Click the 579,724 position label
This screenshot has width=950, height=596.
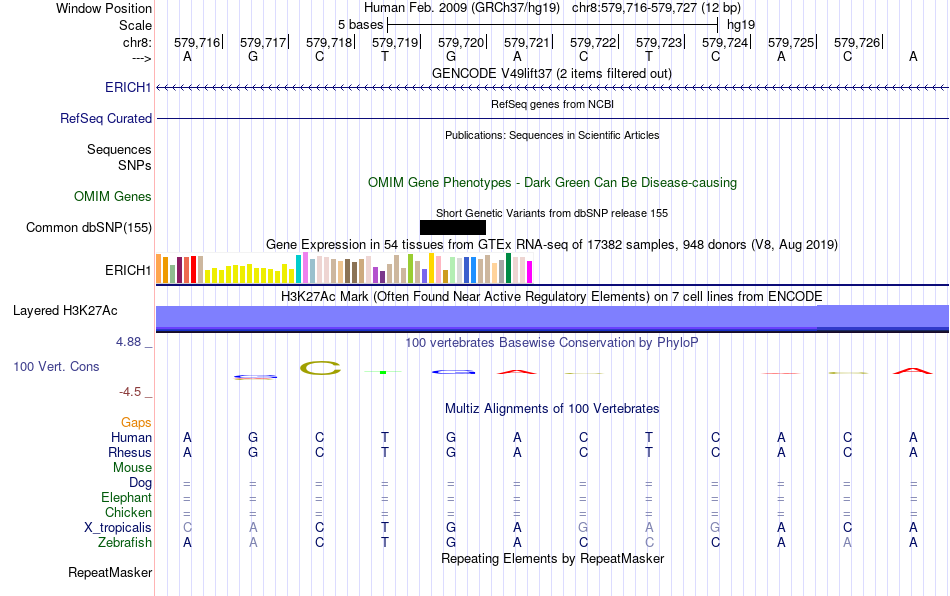point(725,42)
